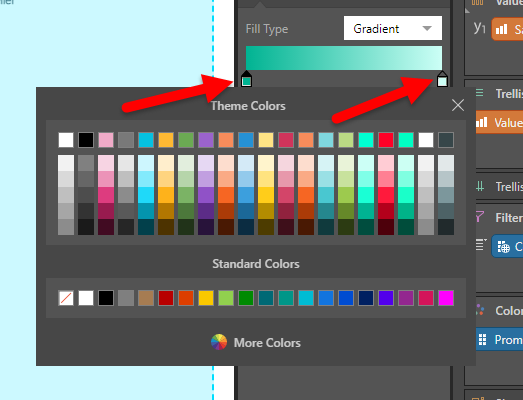
Task: Pick the black theme color swatch
Action: point(86,140)
